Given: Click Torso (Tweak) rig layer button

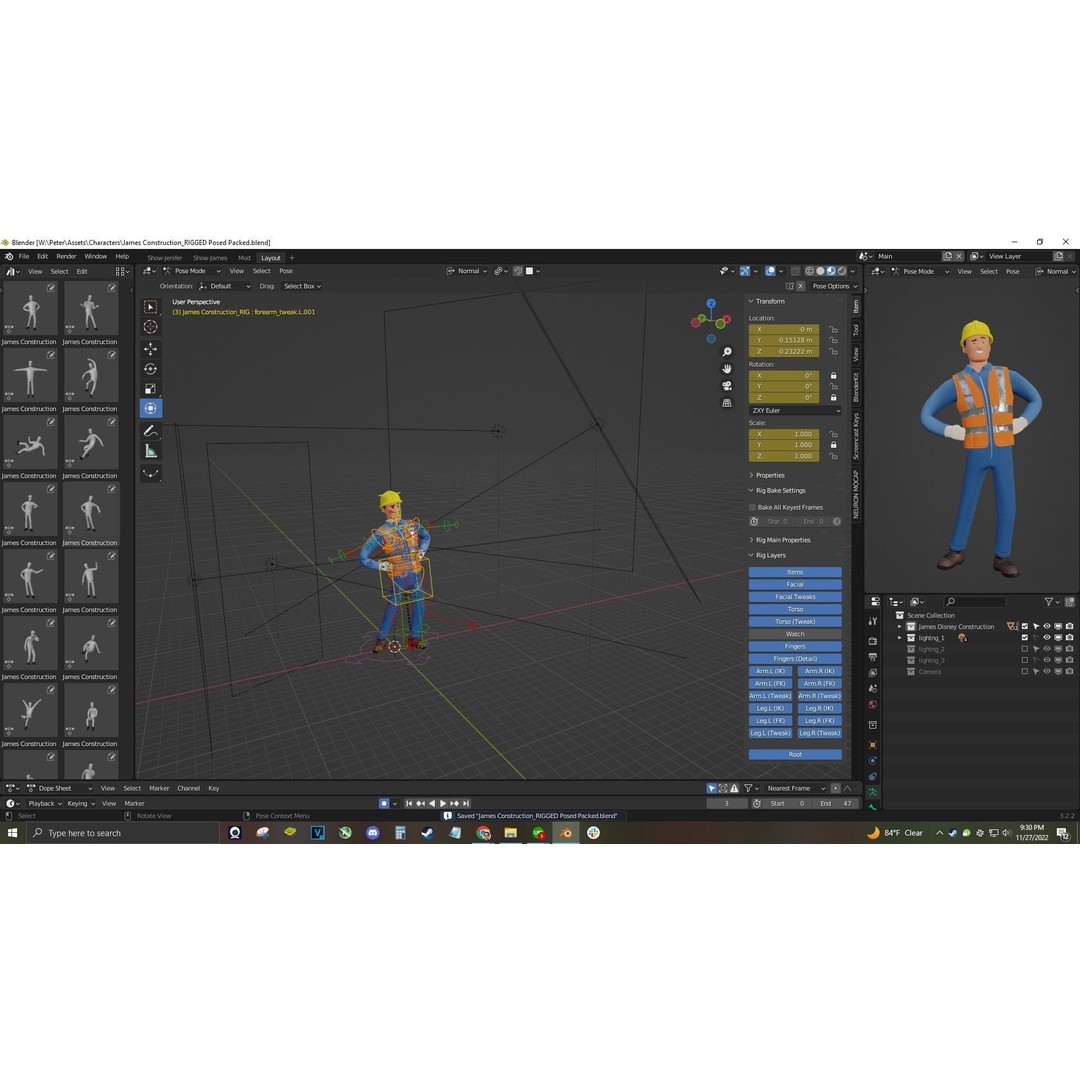Looking at the screenshot, I should pos(795,621).
